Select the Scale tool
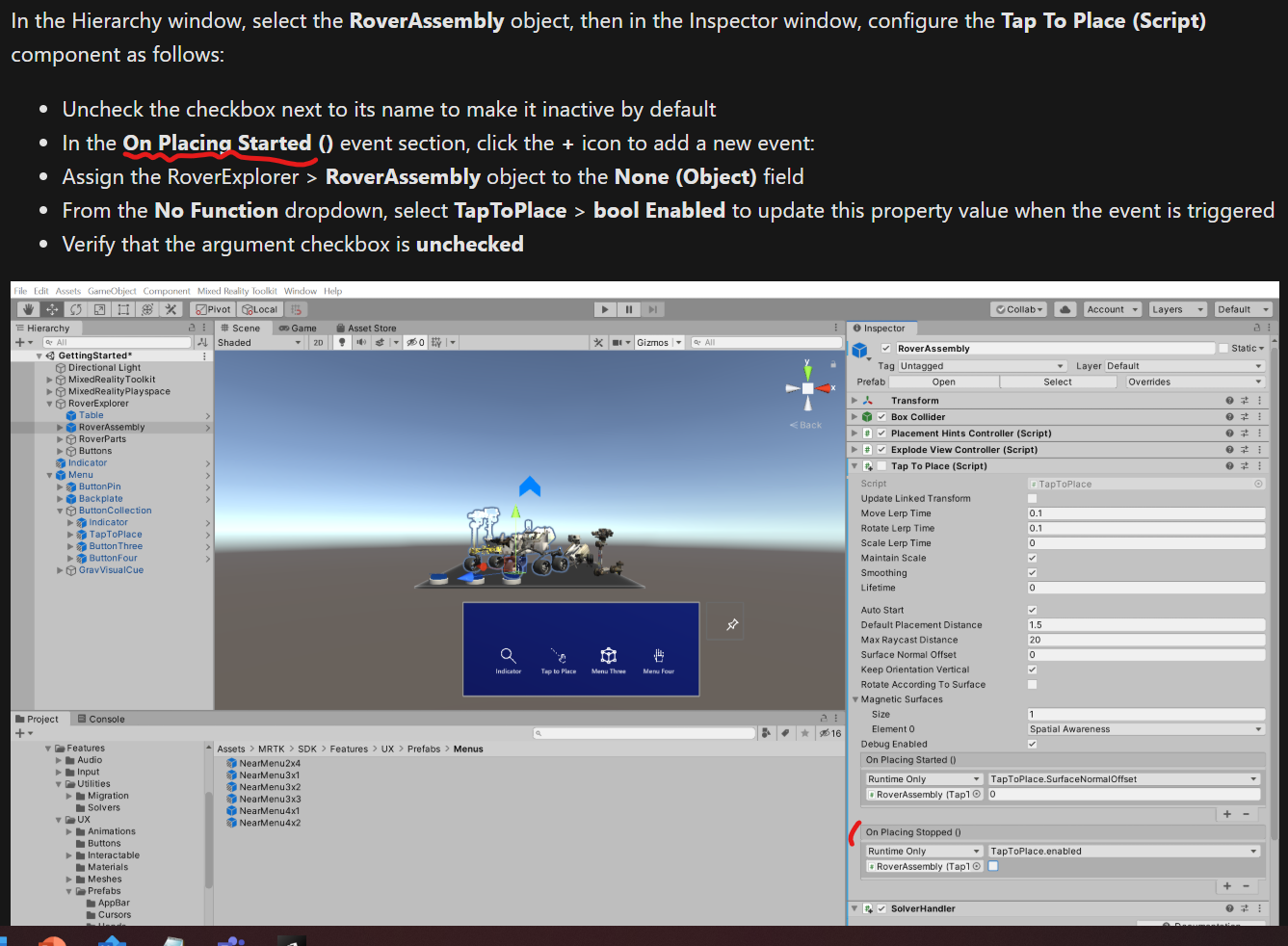1288x946 pixels. 98,308
